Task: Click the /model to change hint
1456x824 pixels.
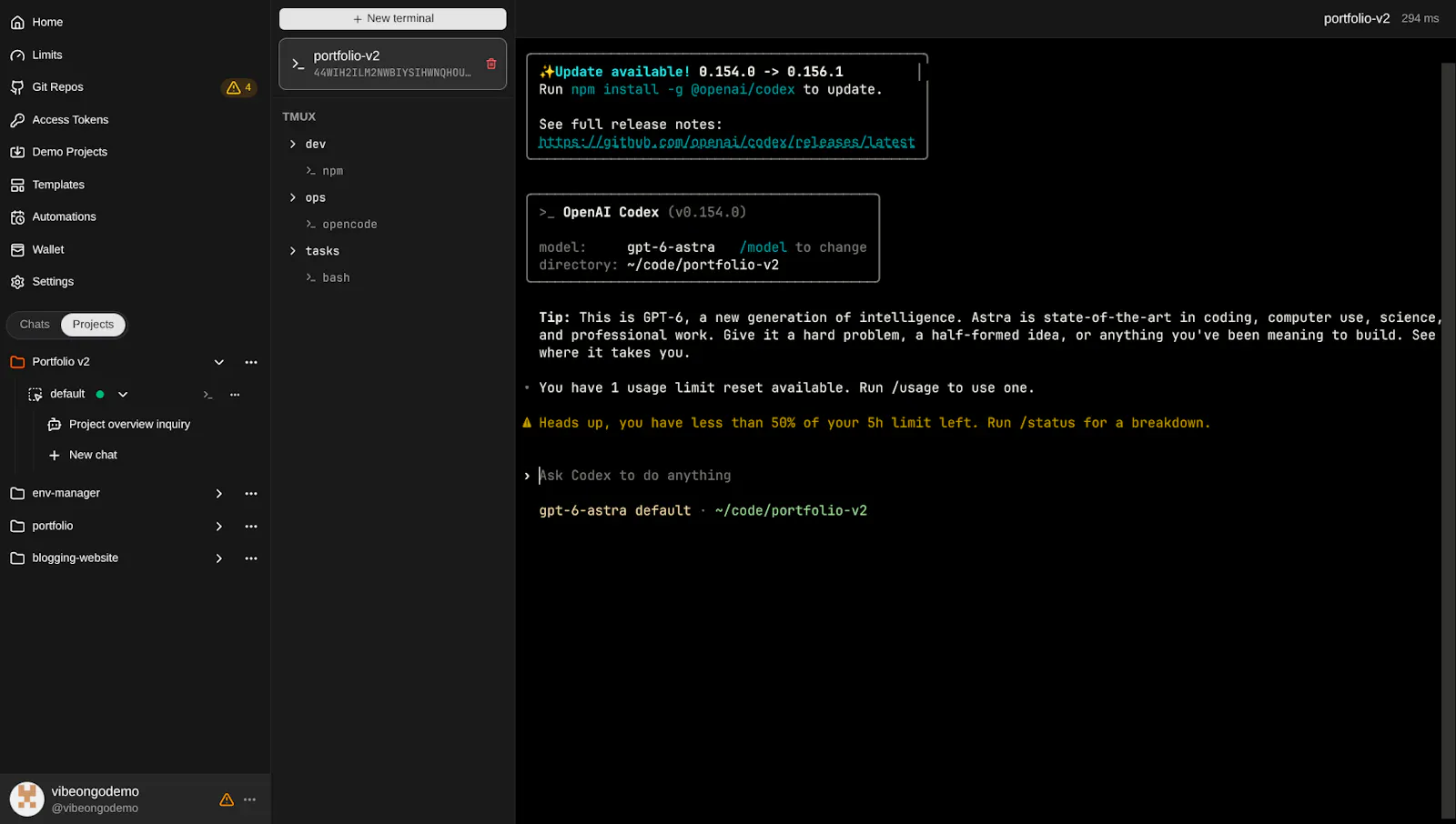Action: (804, 247)
